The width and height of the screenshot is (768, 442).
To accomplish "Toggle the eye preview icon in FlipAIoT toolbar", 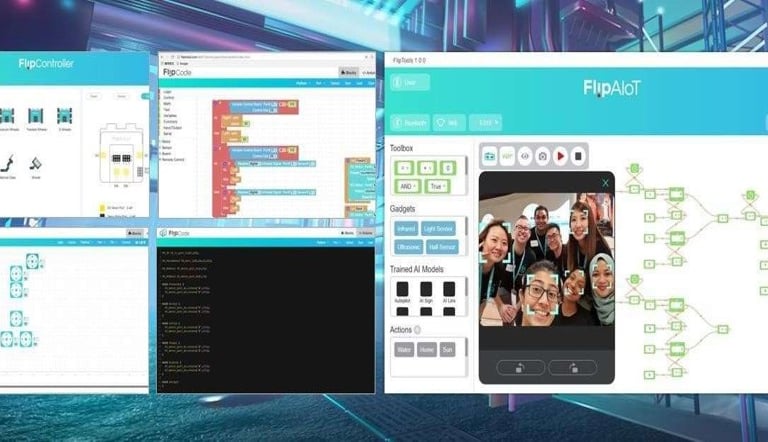I will coord(525,156).
